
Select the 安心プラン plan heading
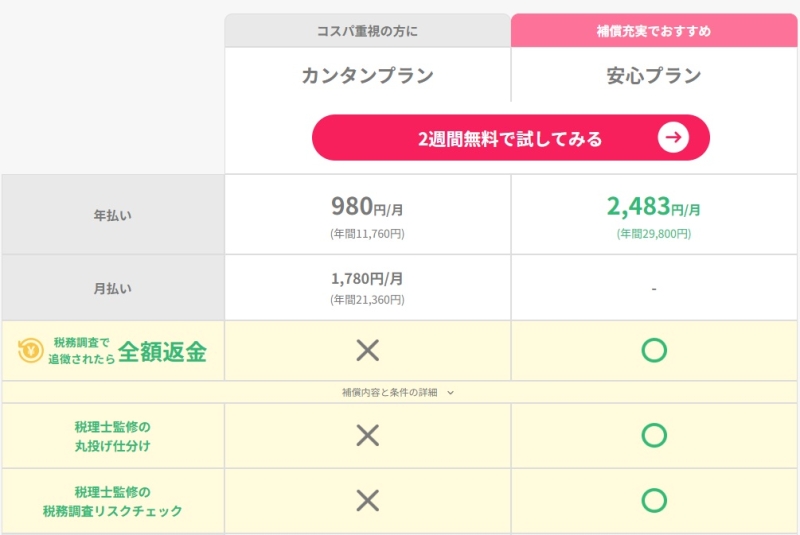click(654, 75)
